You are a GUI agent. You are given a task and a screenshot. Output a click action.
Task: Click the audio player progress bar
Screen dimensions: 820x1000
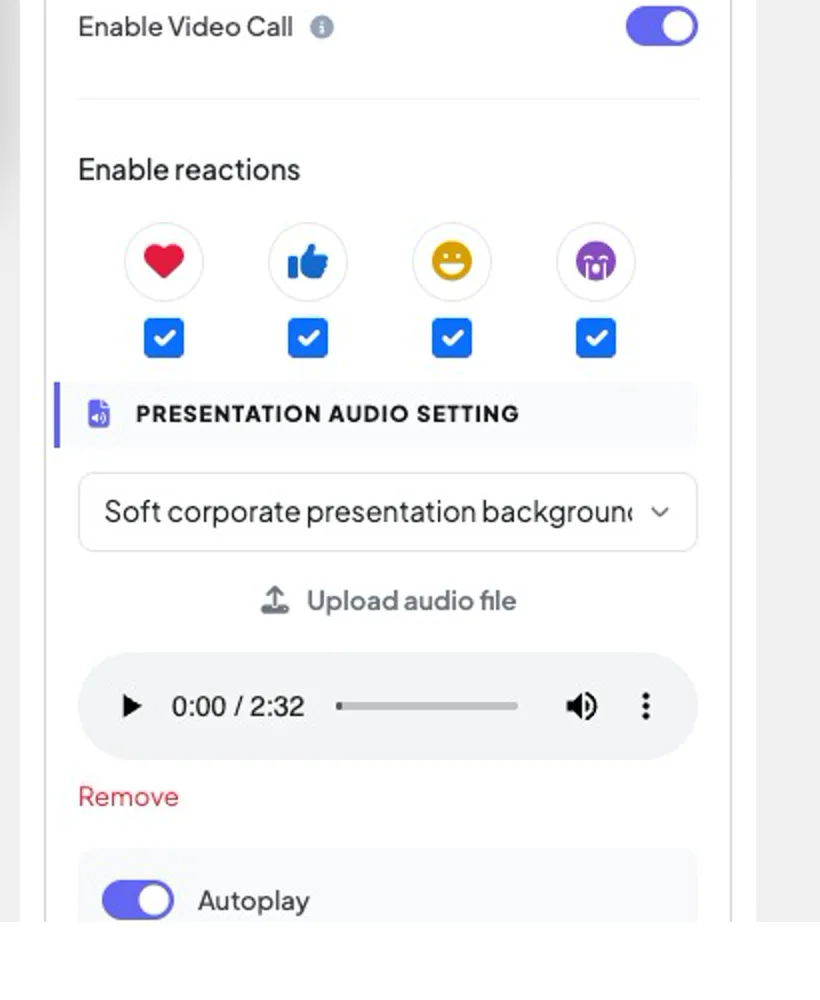[x=427, y=706]
